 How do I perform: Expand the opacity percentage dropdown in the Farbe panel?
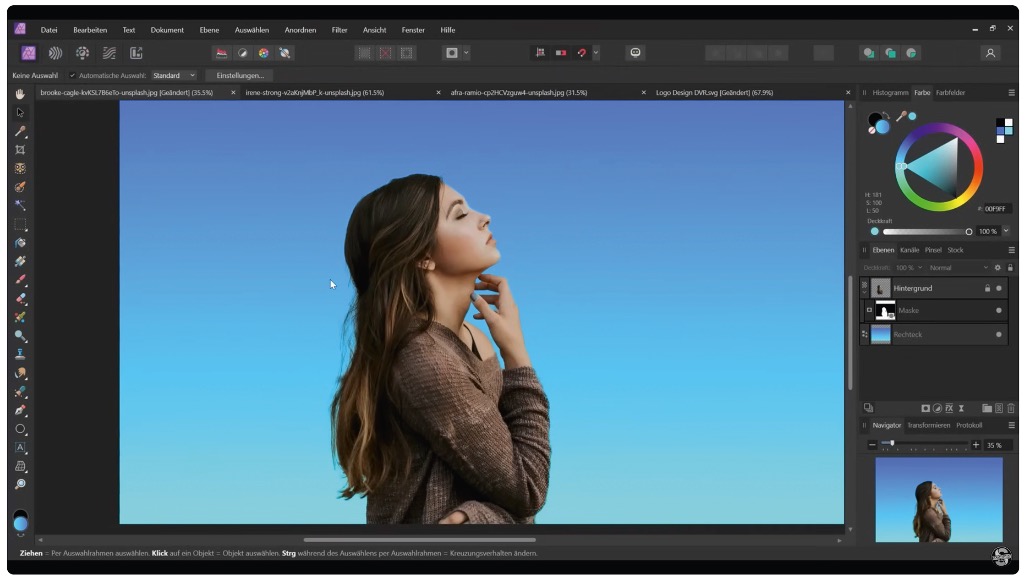1005,231
